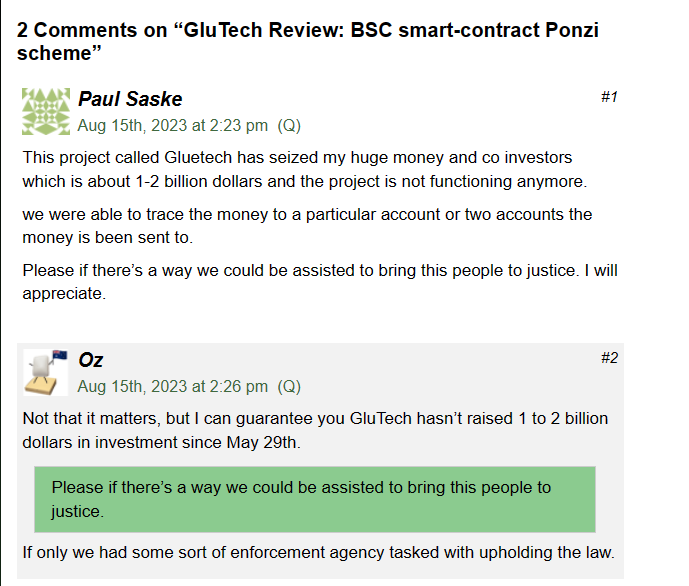Click the 'Paul Saske' author name
689x586 pixels.
[x=130, y=99]
